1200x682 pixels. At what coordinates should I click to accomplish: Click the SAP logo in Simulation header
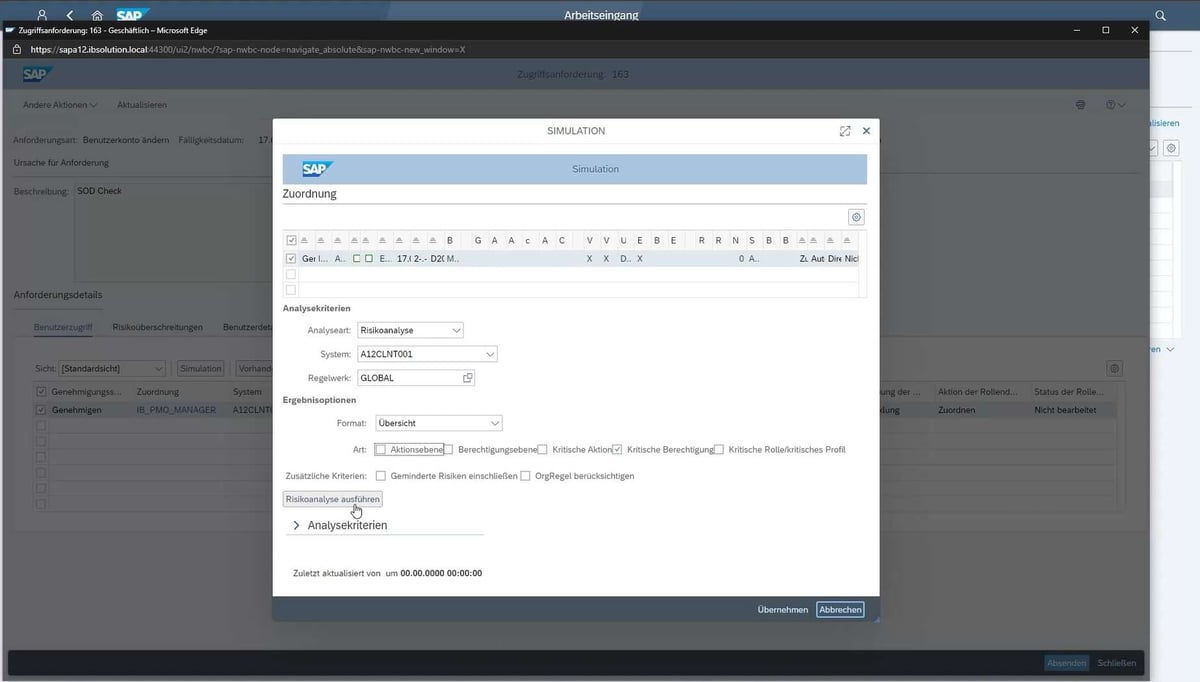point(317,169)
